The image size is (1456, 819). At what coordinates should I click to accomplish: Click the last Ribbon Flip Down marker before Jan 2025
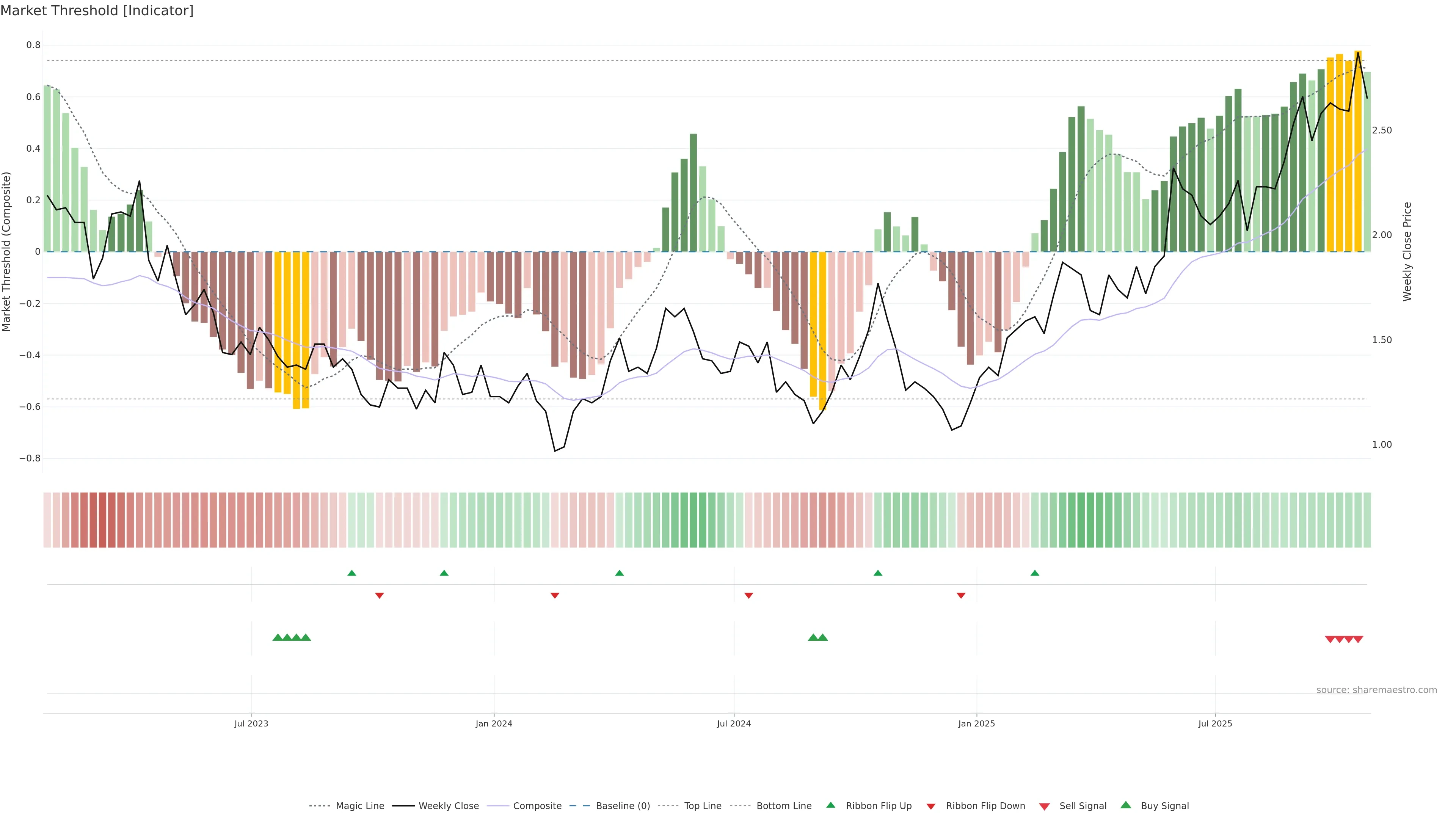click(x=961, y=596)
